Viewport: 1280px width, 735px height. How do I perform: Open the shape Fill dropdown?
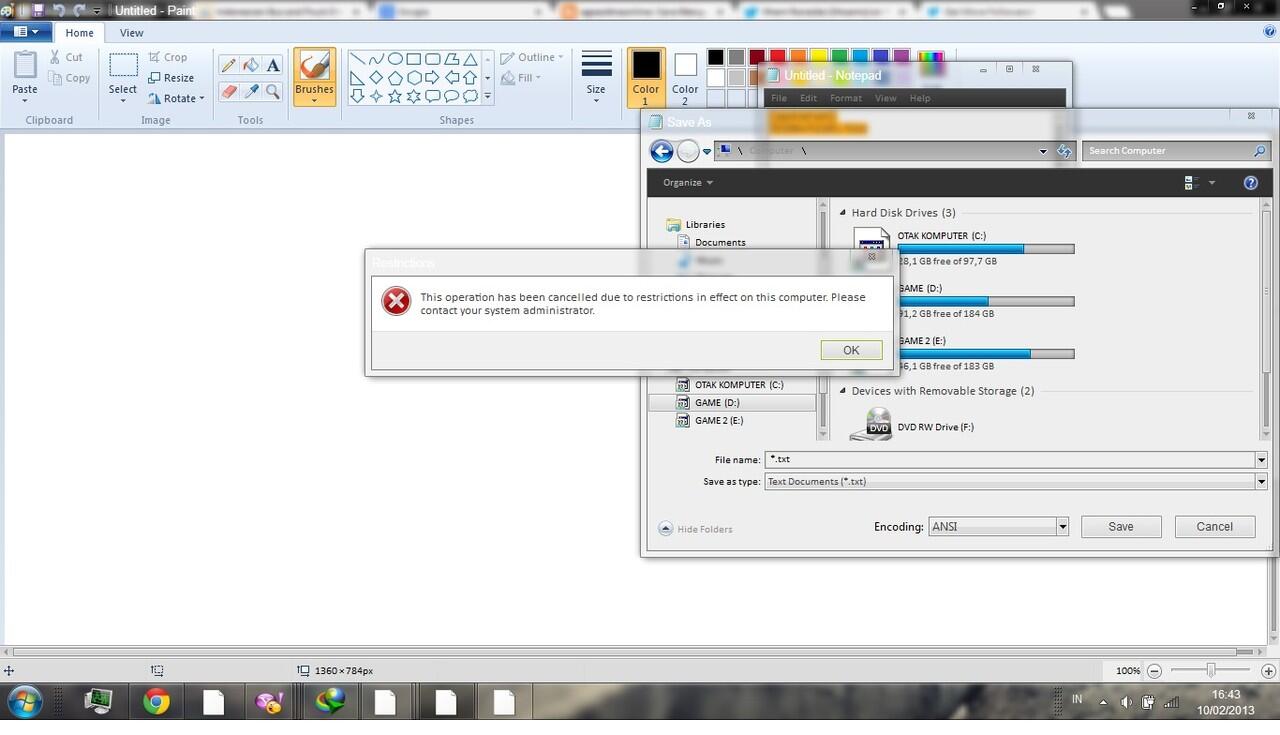point(520,78)
